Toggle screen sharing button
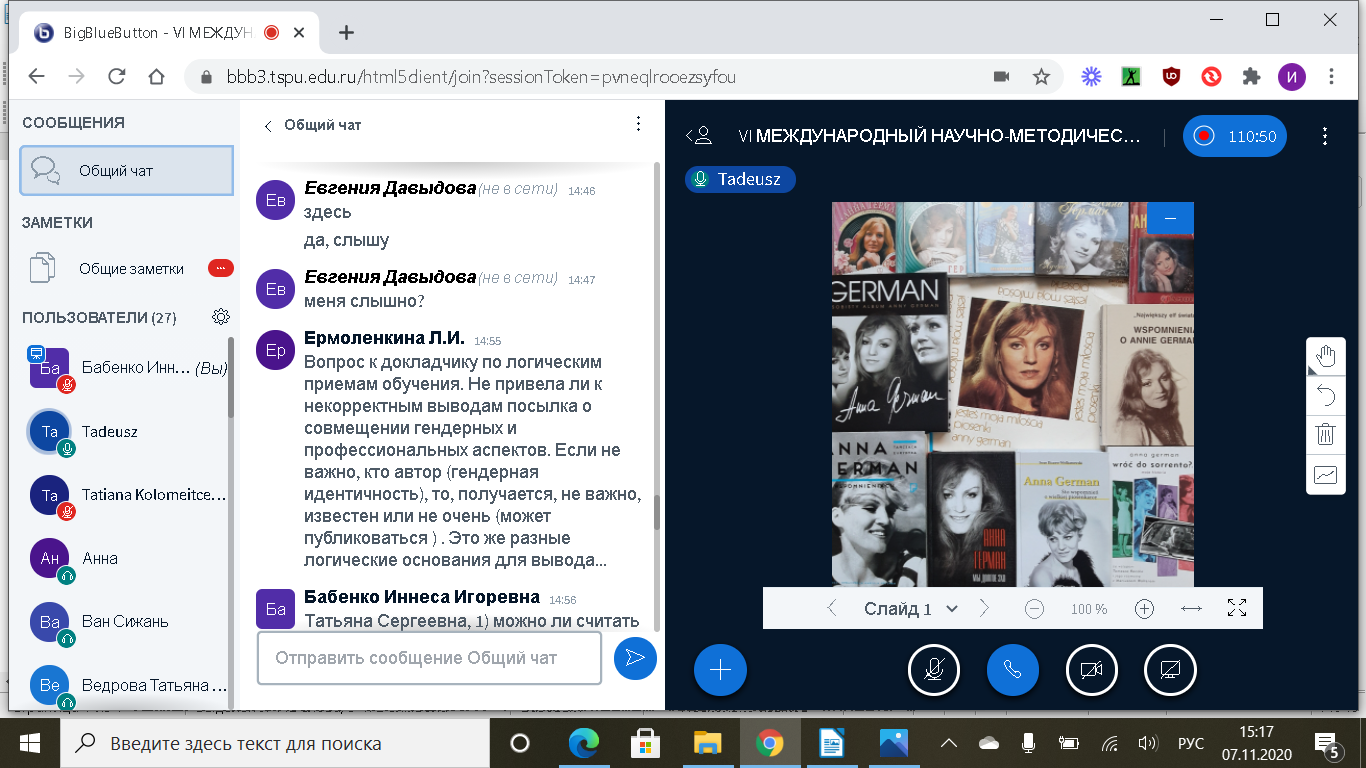The height and width of the screenshot is (768, 1366). click(1170, 670)
